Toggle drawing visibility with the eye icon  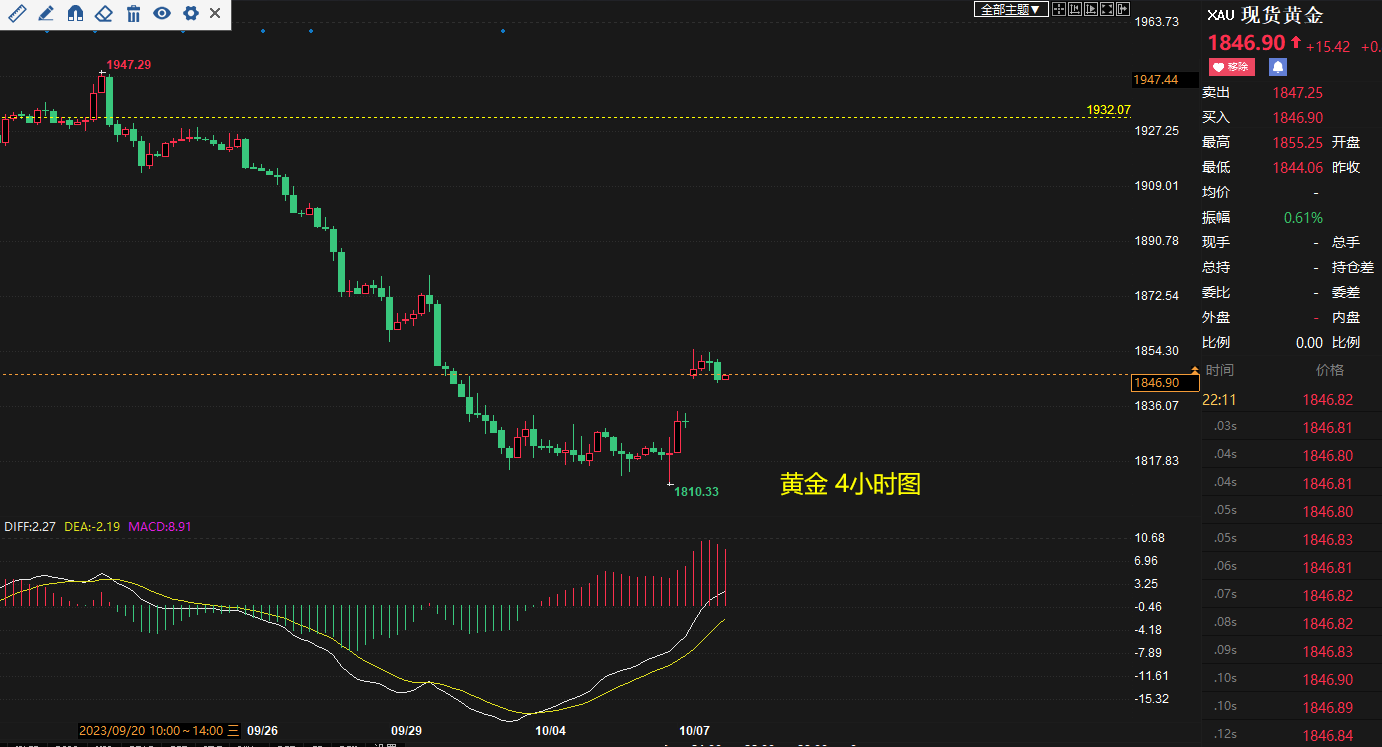pos(162,13)
